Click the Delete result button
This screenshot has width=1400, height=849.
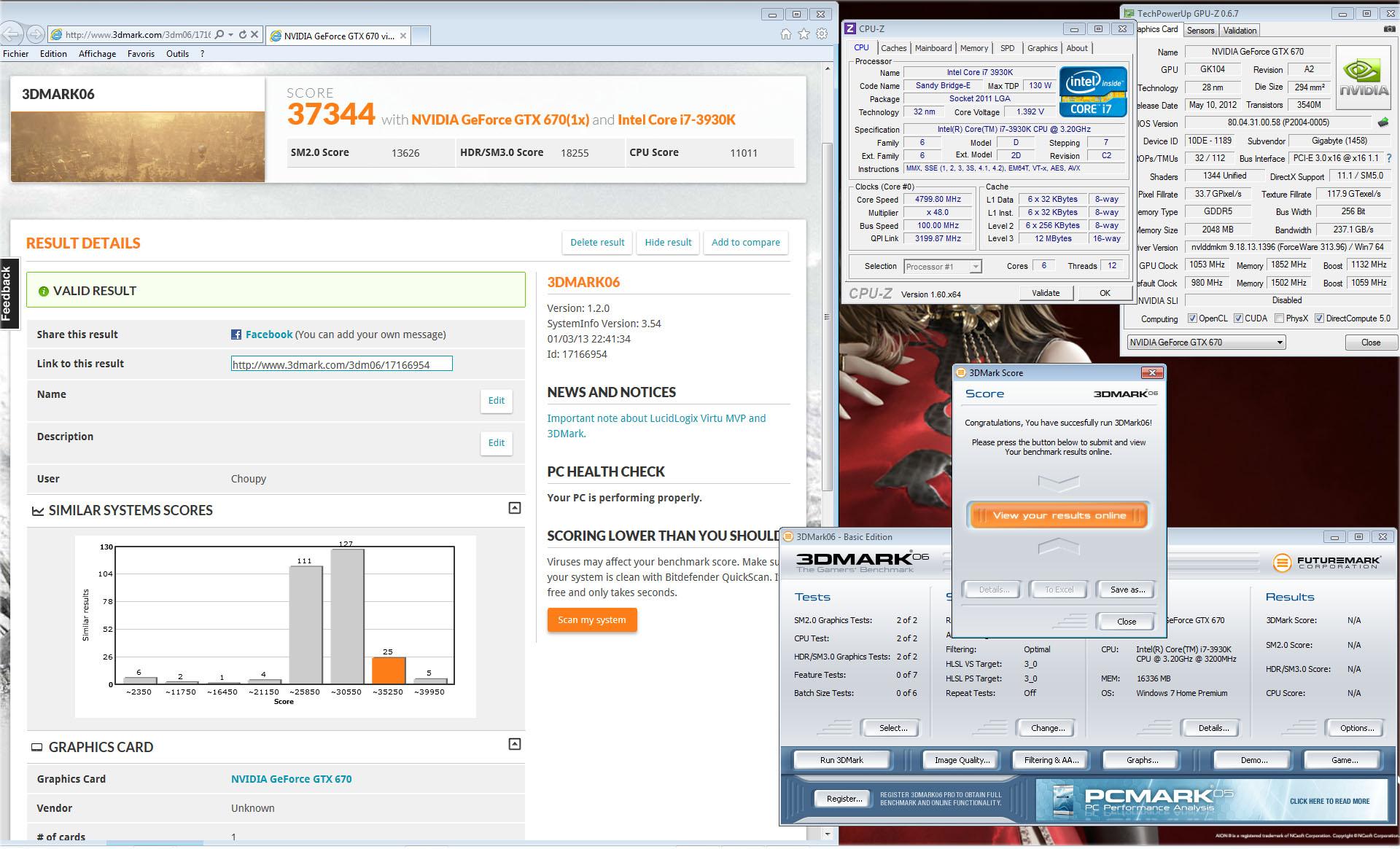[597, 243]
